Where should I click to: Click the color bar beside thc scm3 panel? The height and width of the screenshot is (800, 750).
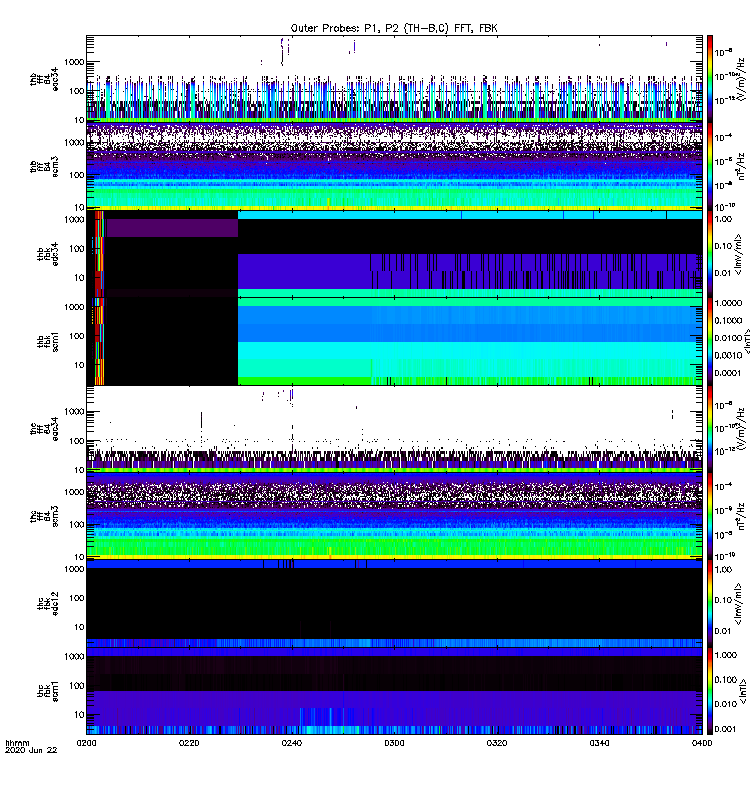click(x=710, y=516)
